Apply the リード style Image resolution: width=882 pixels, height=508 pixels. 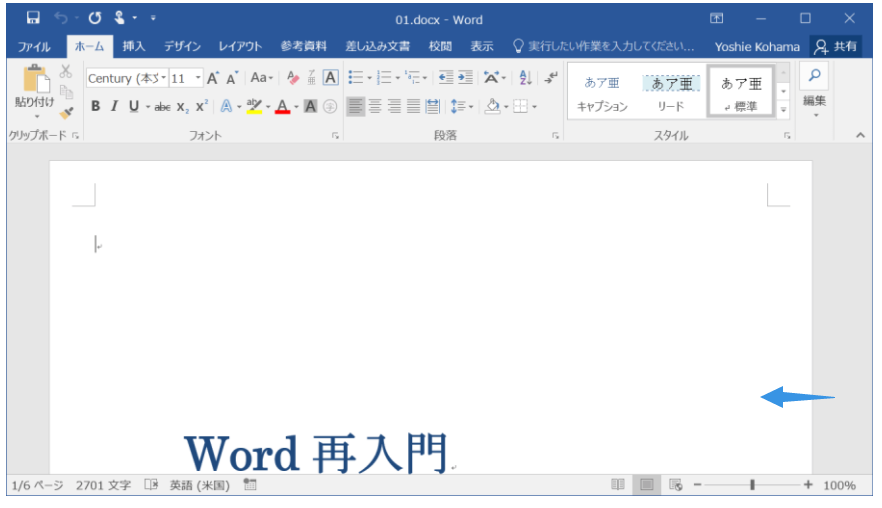(671, 94)
